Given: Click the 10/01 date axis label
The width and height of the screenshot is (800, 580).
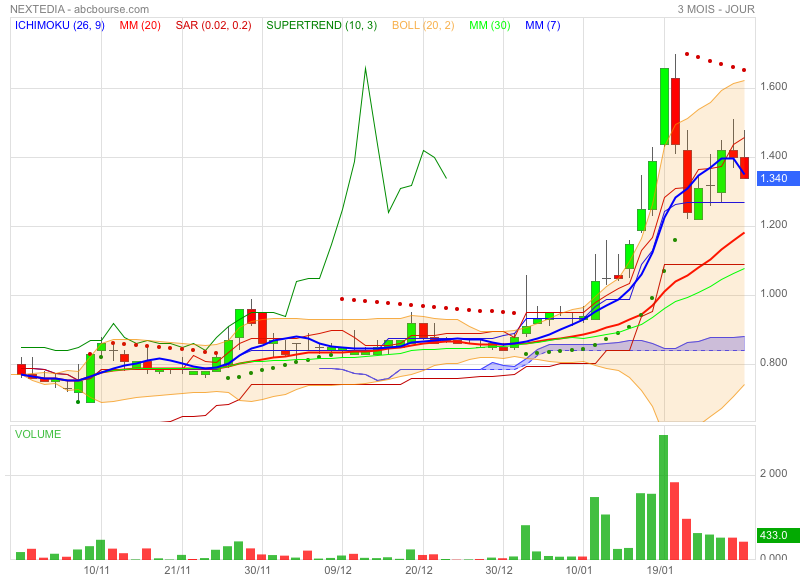Looking at the screenshot, I should point(579,570).
